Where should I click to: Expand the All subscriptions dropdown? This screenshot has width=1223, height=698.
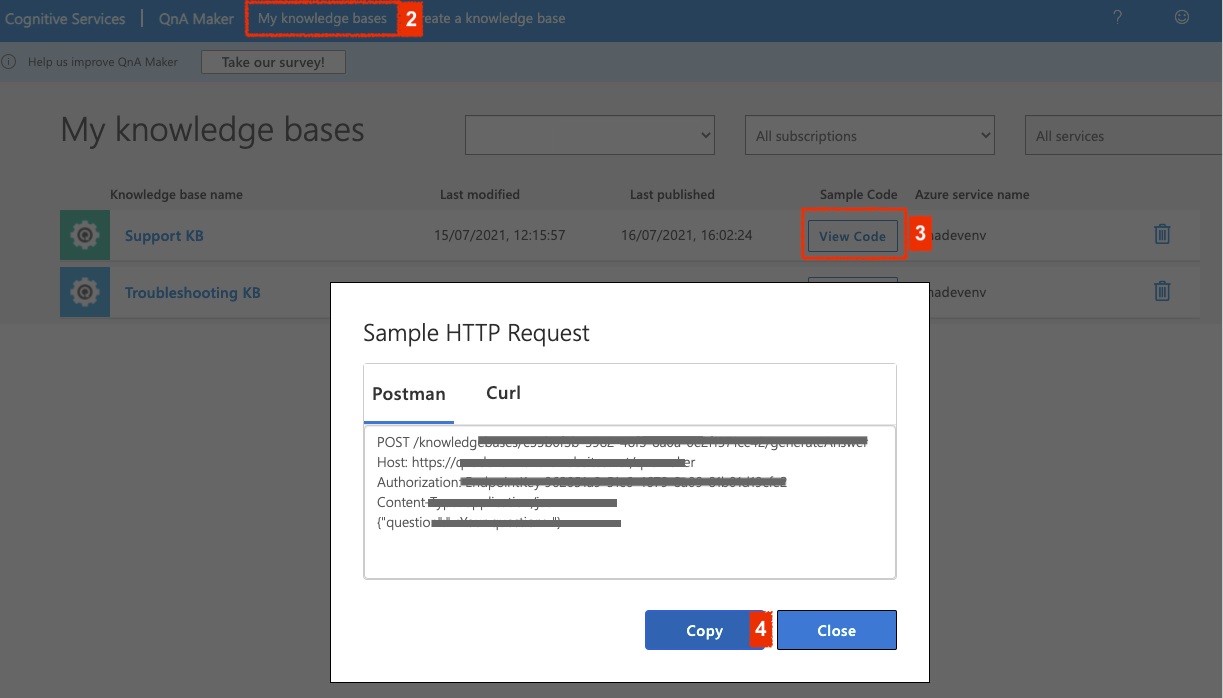pos(870,135)
